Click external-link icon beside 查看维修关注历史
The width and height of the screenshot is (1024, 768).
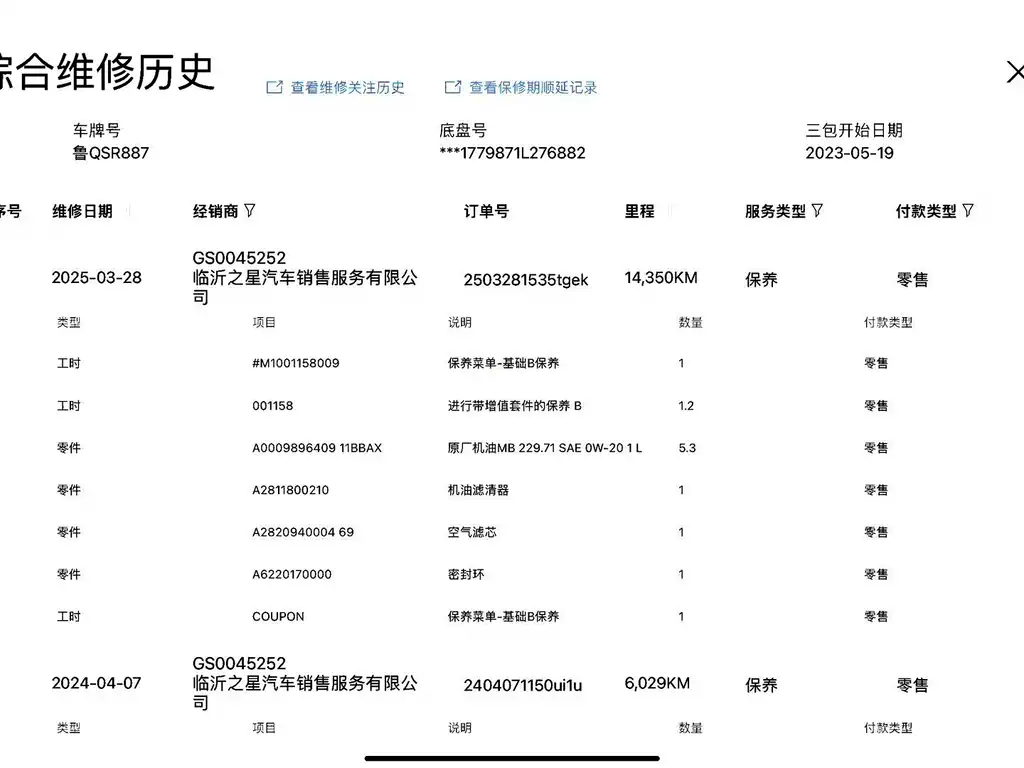point(274,88)
